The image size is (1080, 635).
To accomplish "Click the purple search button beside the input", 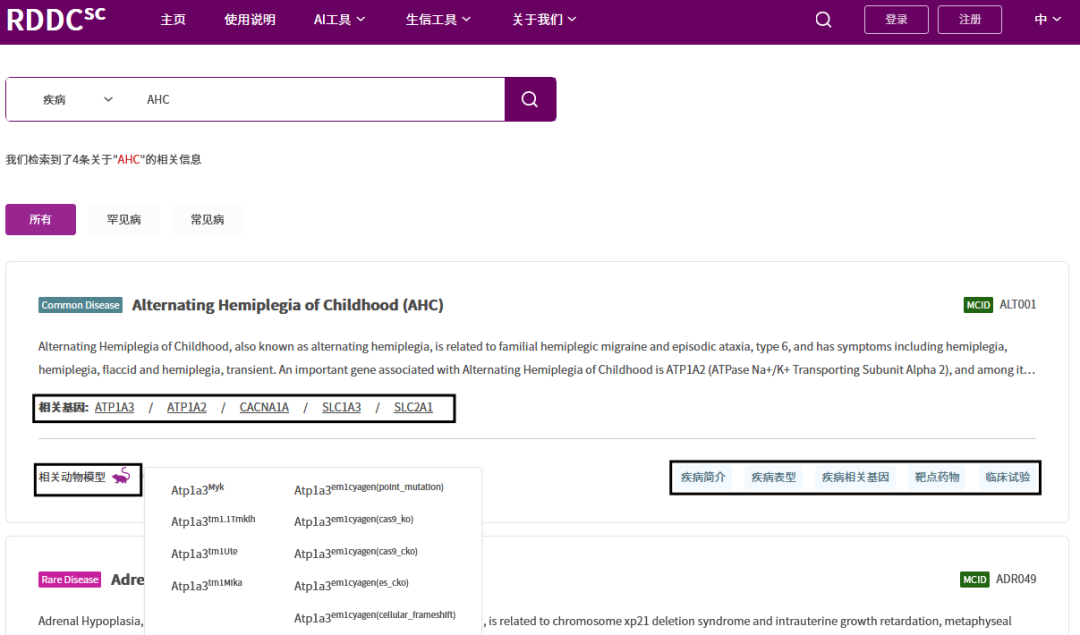I will (x=529, y=99).
